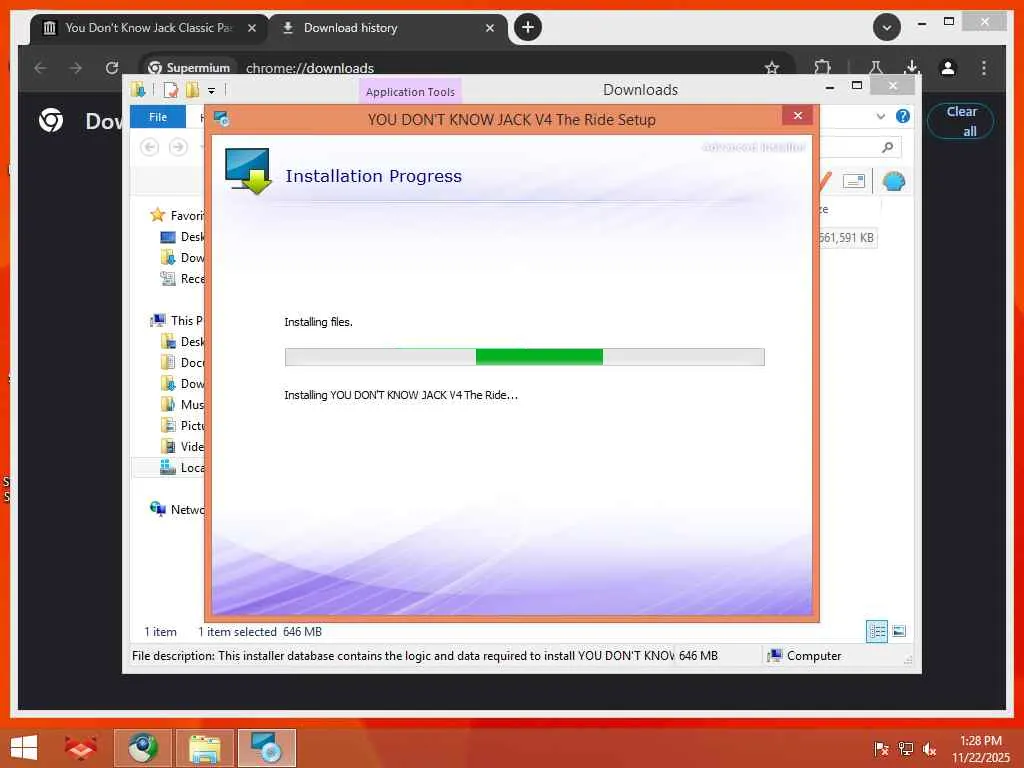1024x768 pixels.
Task: Switch to the installer in taskbar
Action: [267, 748]
